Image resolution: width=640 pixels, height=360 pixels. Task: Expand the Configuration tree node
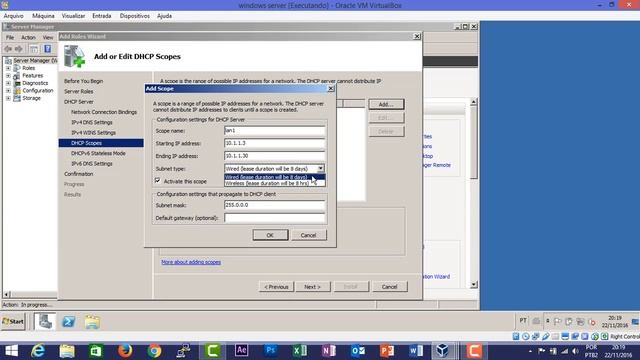[x=8, y=91]
